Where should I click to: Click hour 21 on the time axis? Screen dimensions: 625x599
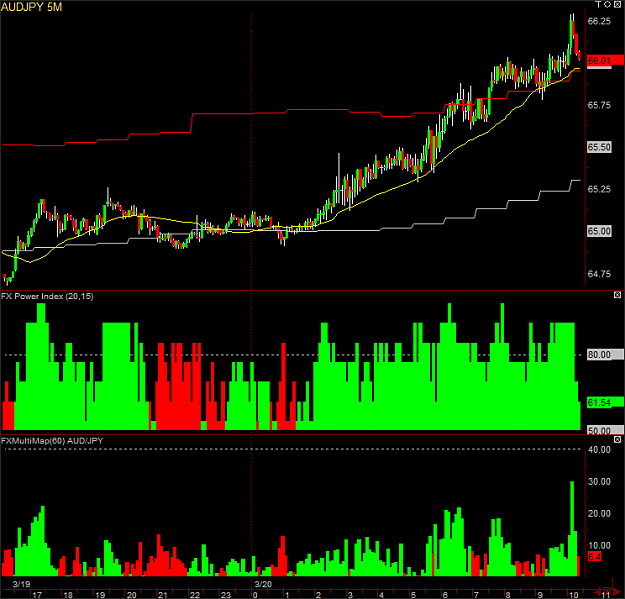(163, 595)
